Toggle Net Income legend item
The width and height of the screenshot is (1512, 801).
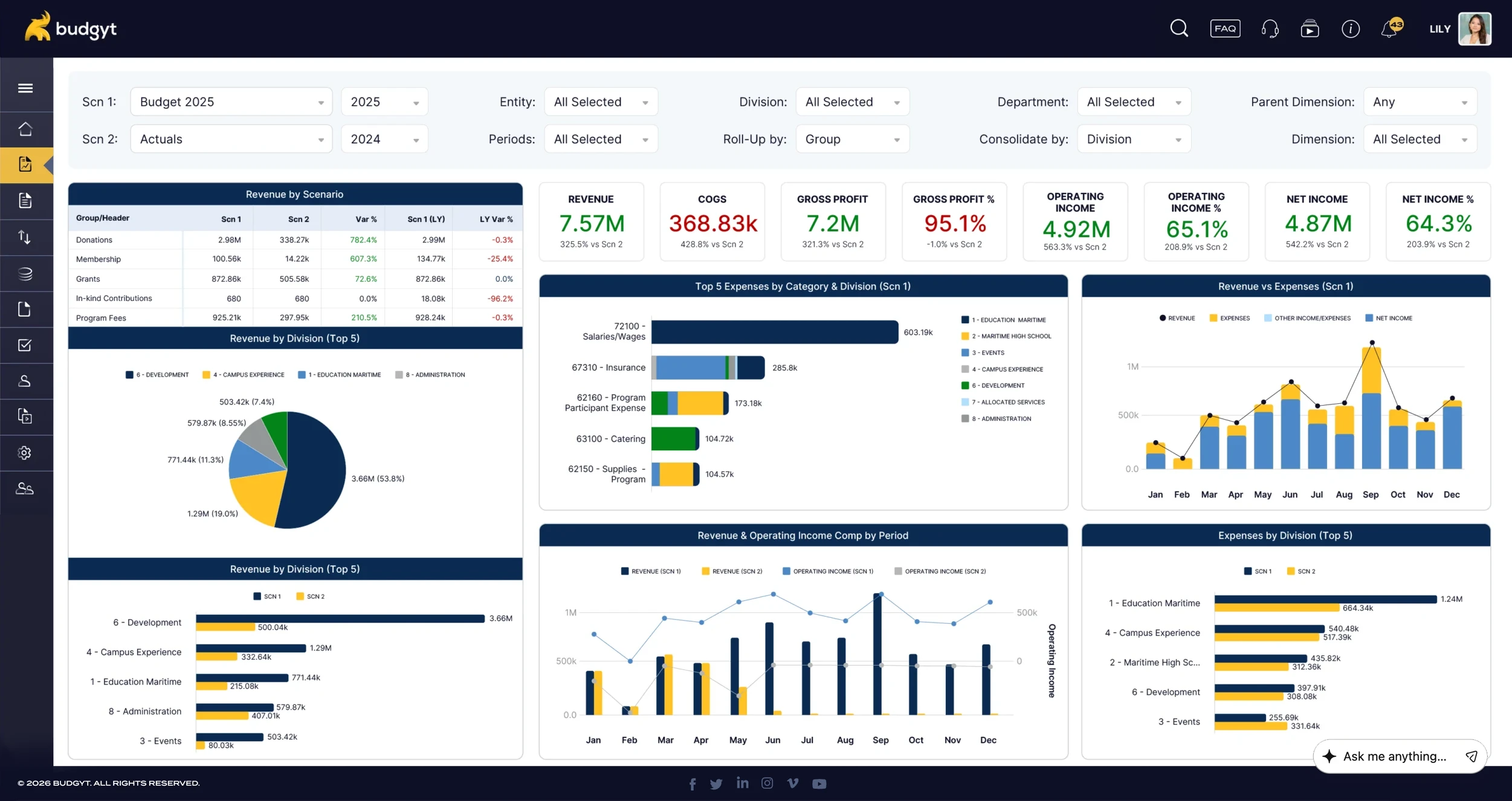(x=1388, y=318)
